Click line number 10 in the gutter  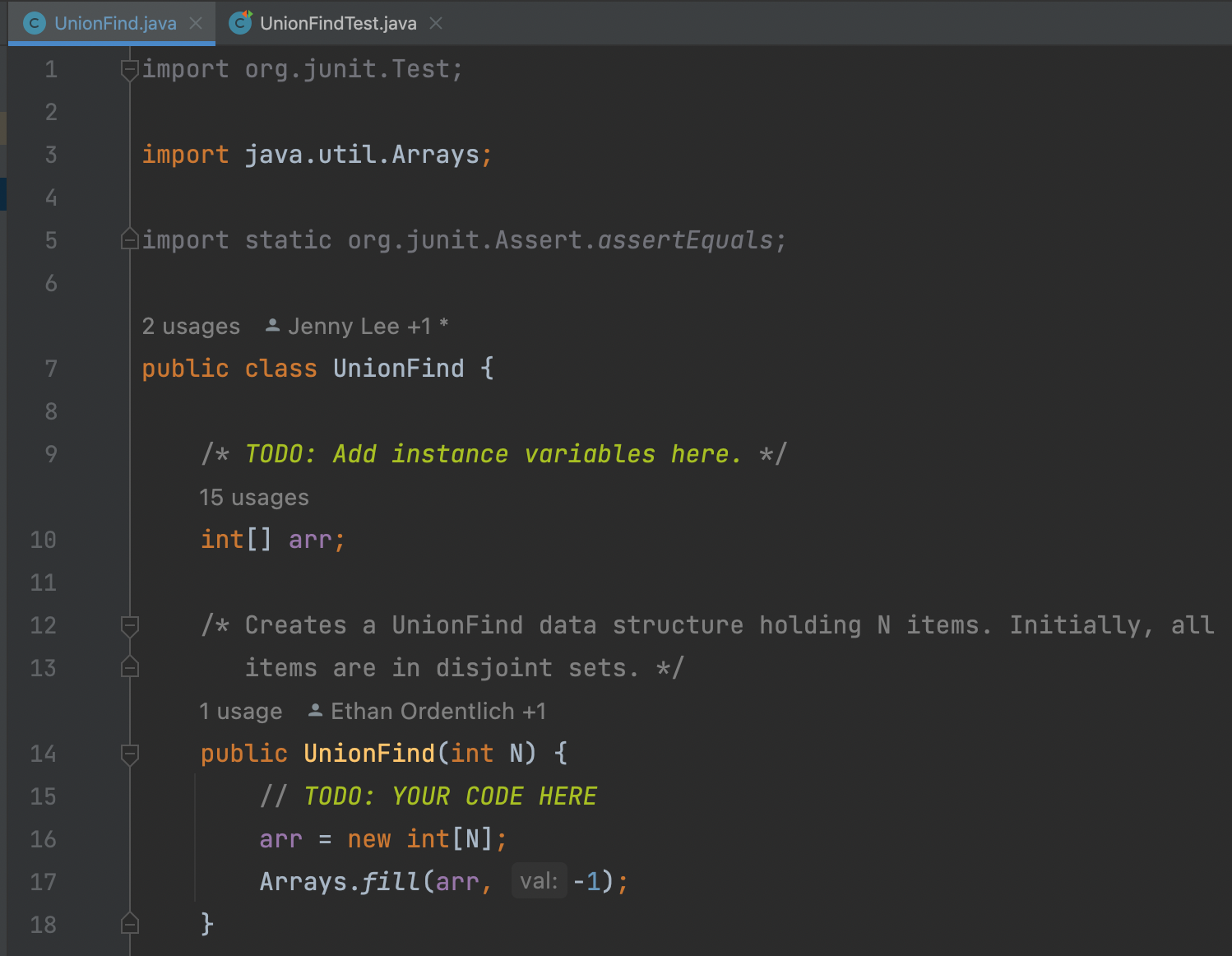43,540
